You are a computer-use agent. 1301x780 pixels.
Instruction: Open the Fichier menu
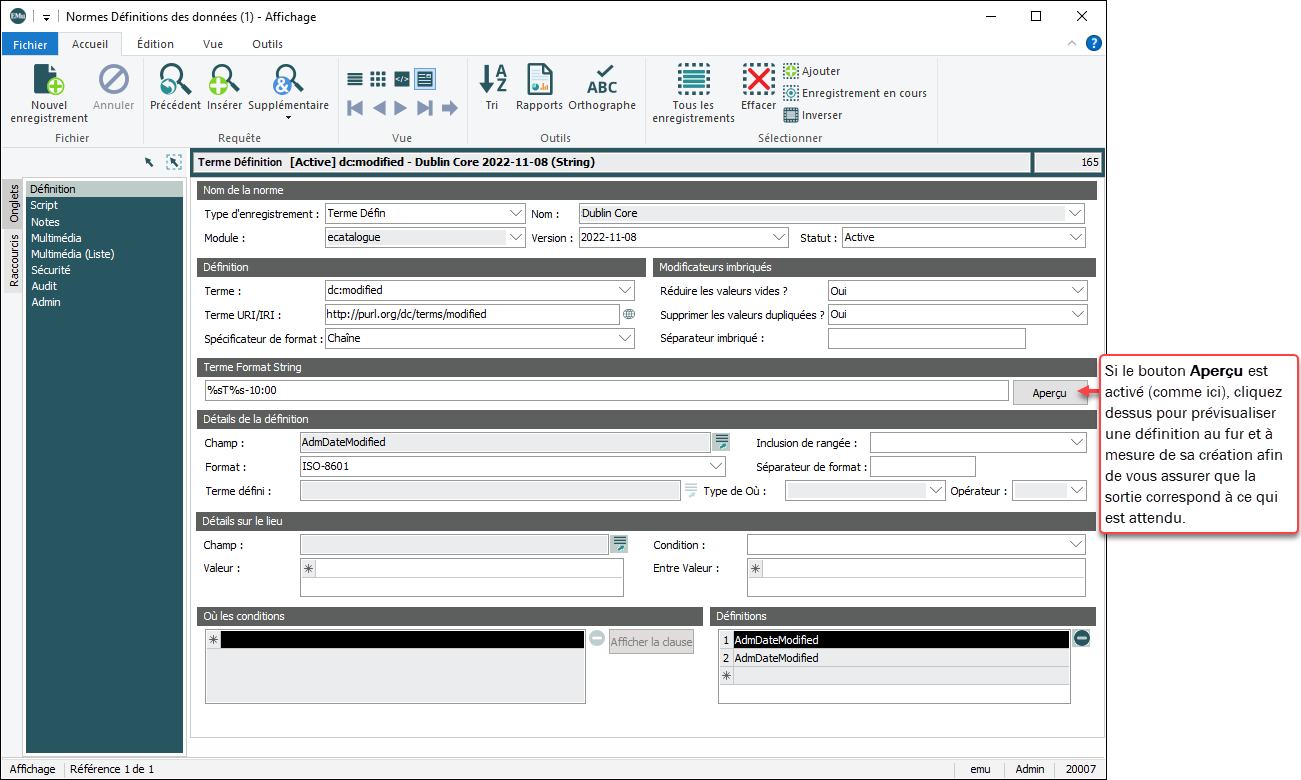click(30, 44)
